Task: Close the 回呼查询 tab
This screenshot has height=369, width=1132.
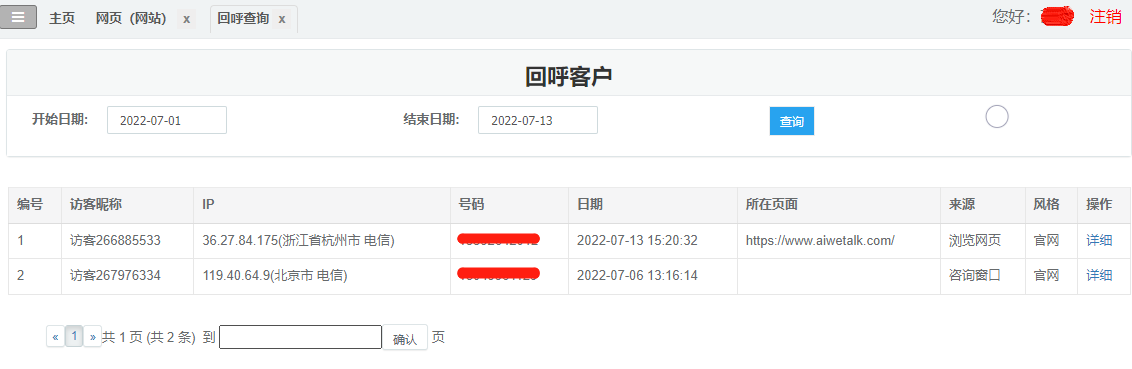Action: click(x=282, y=19)
